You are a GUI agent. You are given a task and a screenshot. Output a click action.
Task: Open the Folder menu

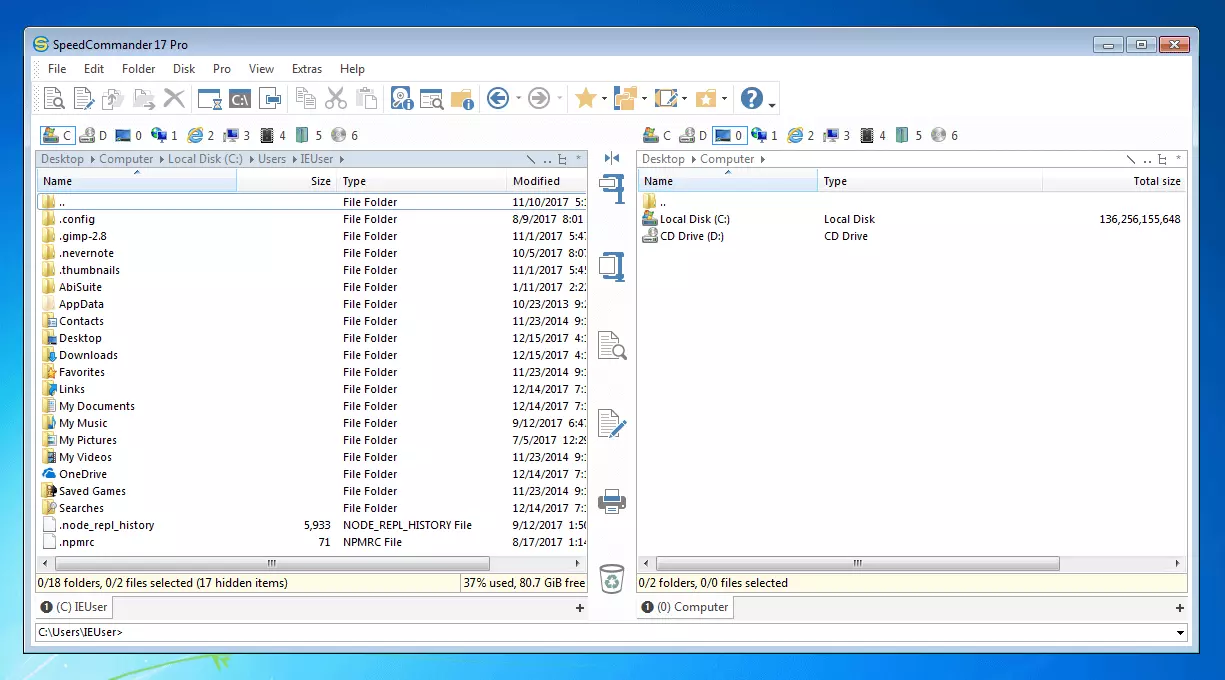(x=139, y=69)
